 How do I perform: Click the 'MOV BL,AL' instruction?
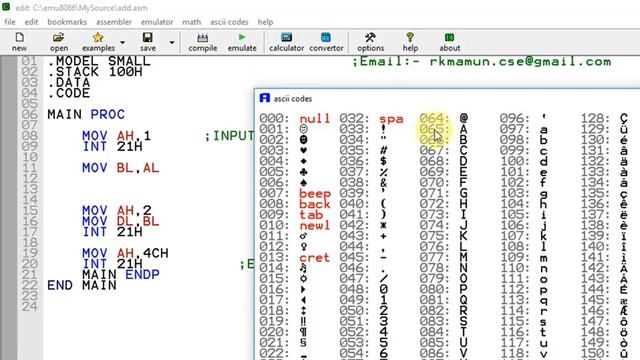pyautogui.click(x=120, y=168)
